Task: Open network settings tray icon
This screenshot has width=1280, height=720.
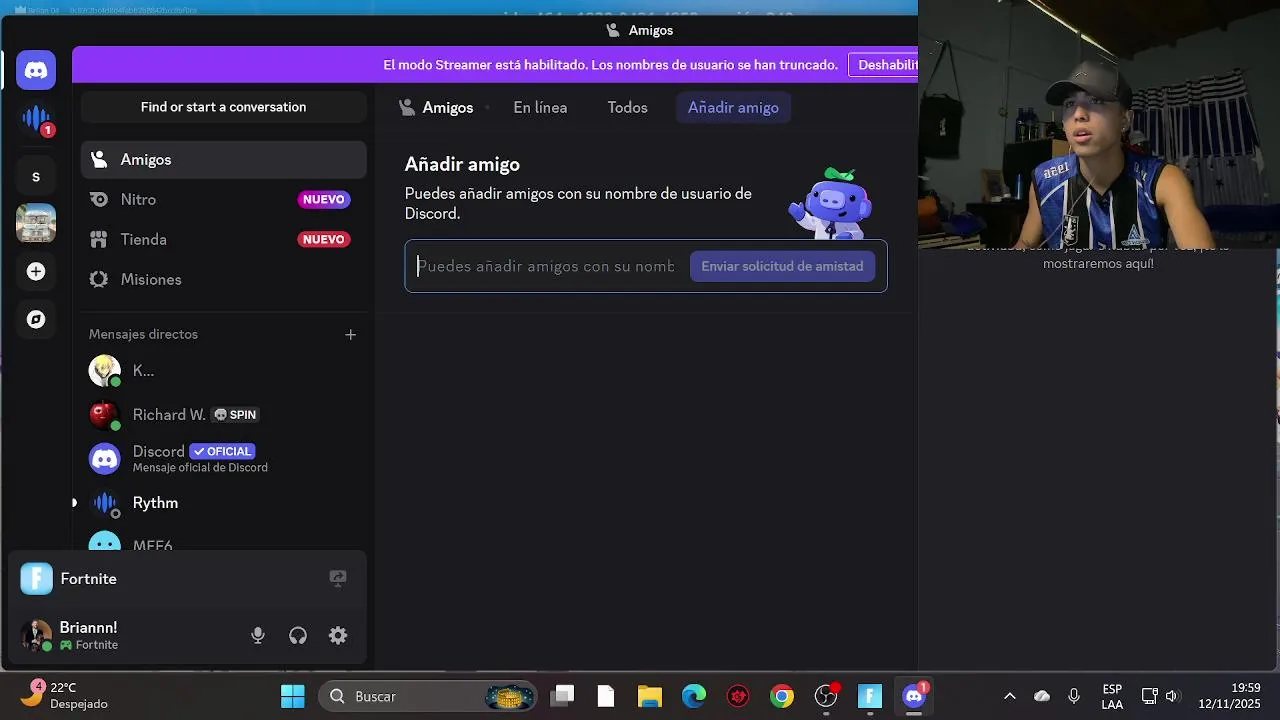Action: coord(1150,696)
